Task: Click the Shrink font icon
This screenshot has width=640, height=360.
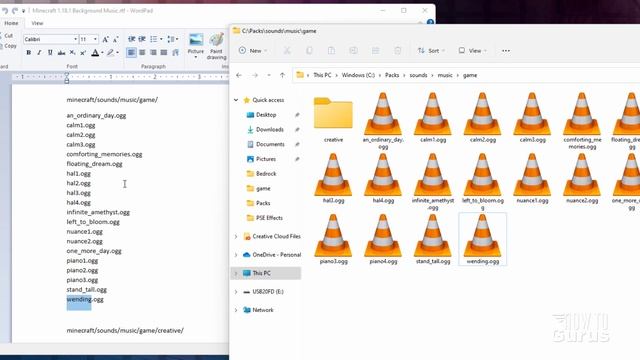Action: coord(116,39)
